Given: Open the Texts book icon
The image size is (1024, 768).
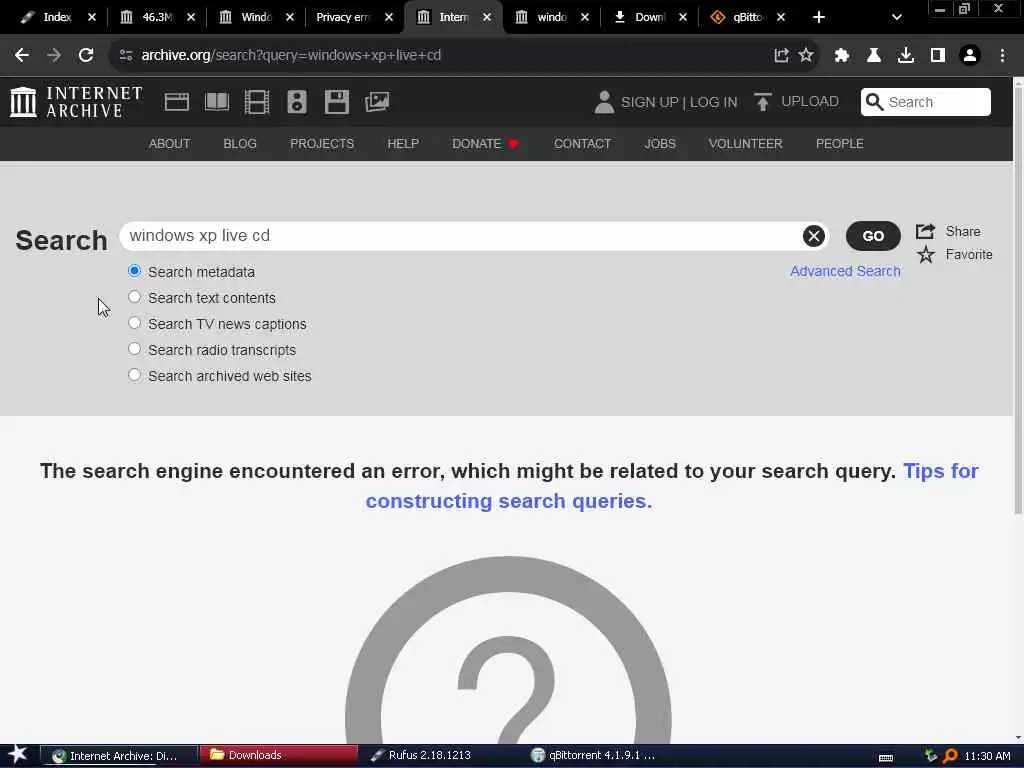Looking at the screenshot, I should pyautogui.click(x=217, y=102).
